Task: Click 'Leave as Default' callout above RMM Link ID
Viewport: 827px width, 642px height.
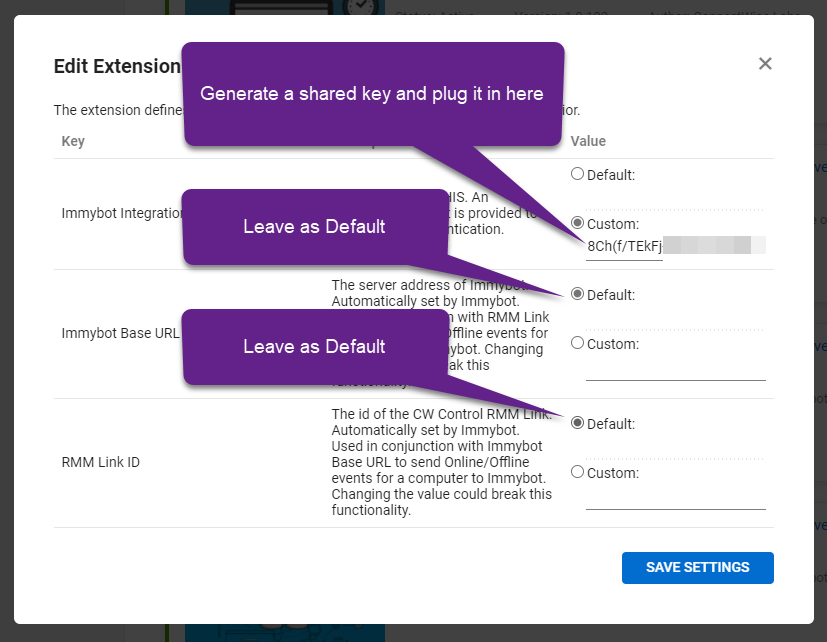Action: [314, 347]
